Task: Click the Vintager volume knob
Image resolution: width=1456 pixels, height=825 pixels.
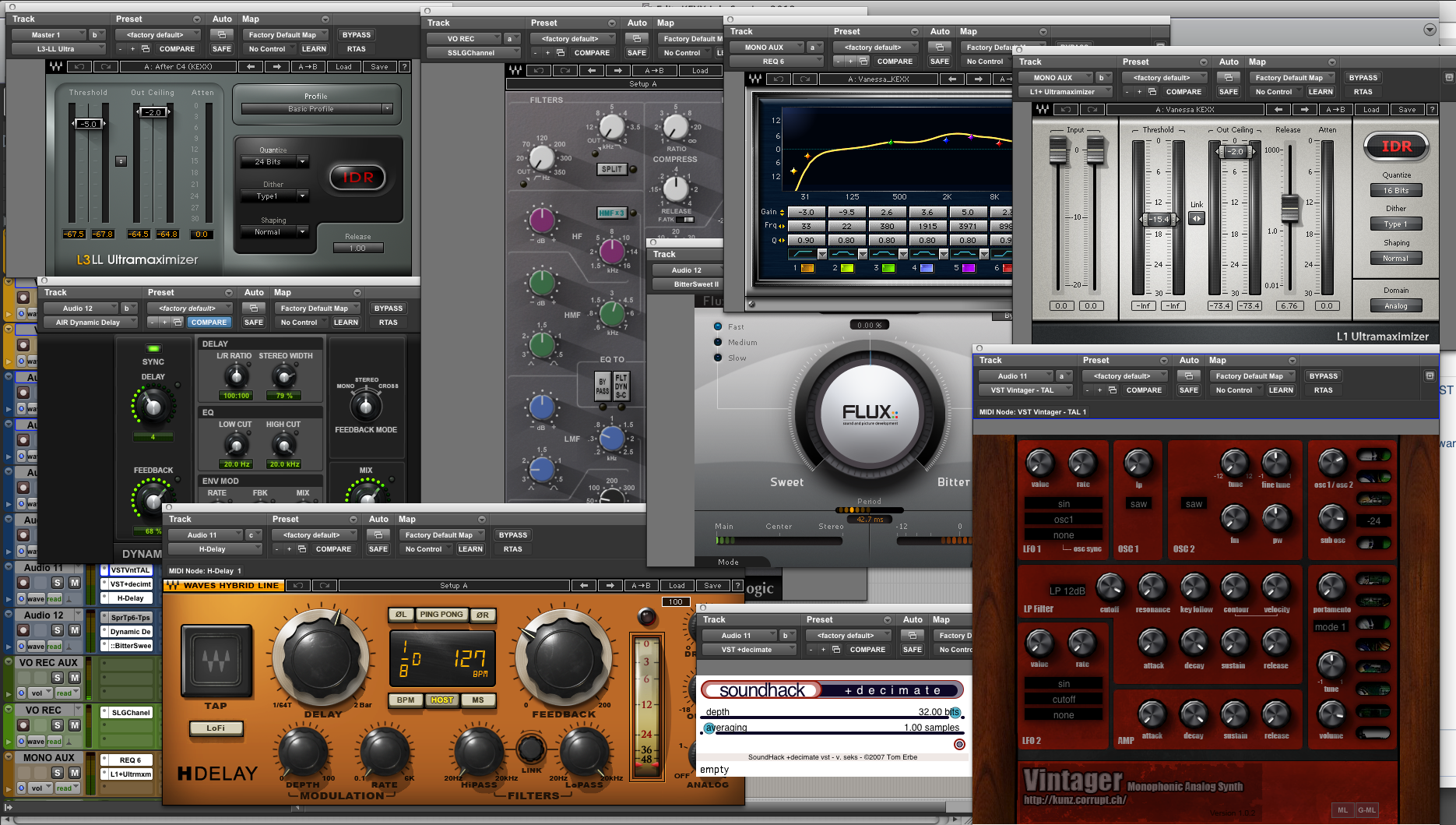Action: point(1331,713)
